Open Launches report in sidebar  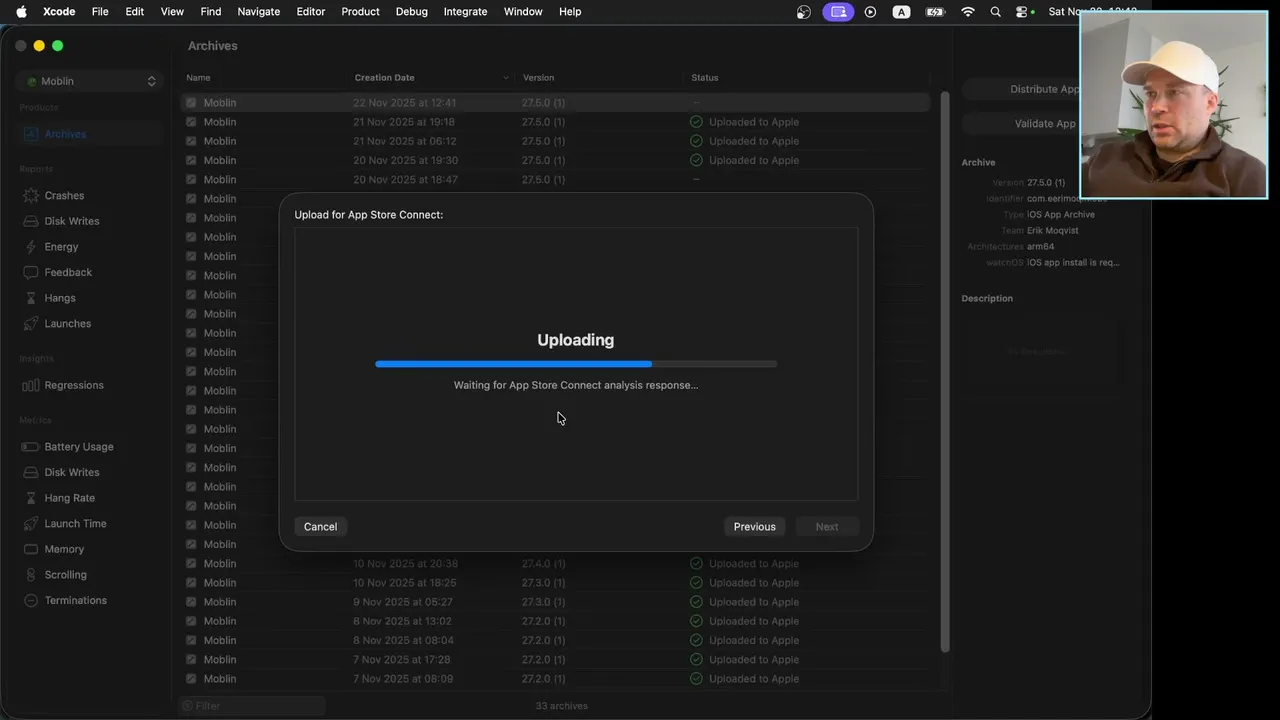pyautogui.click(x=67, y=324)
